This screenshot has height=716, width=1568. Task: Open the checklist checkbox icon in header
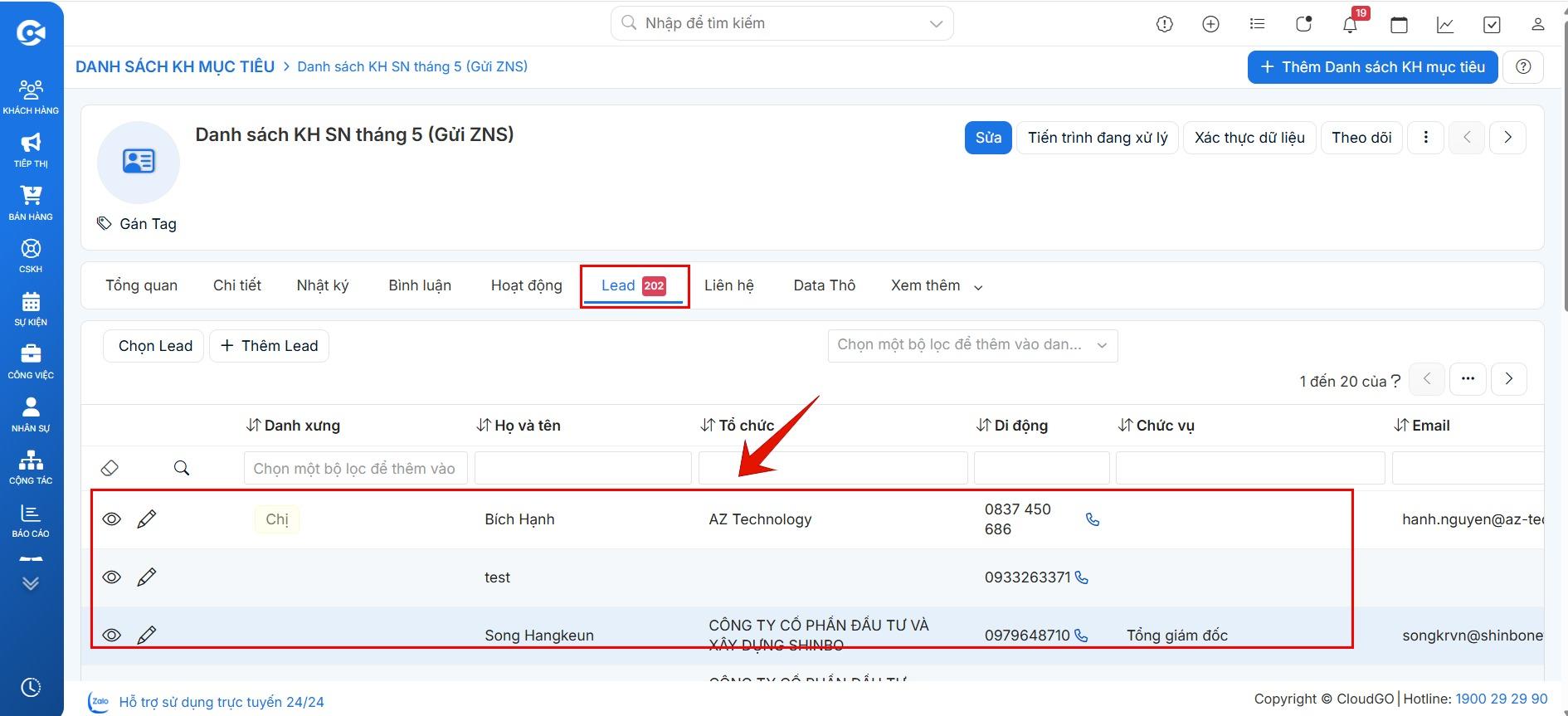[x=1492, y=24]
